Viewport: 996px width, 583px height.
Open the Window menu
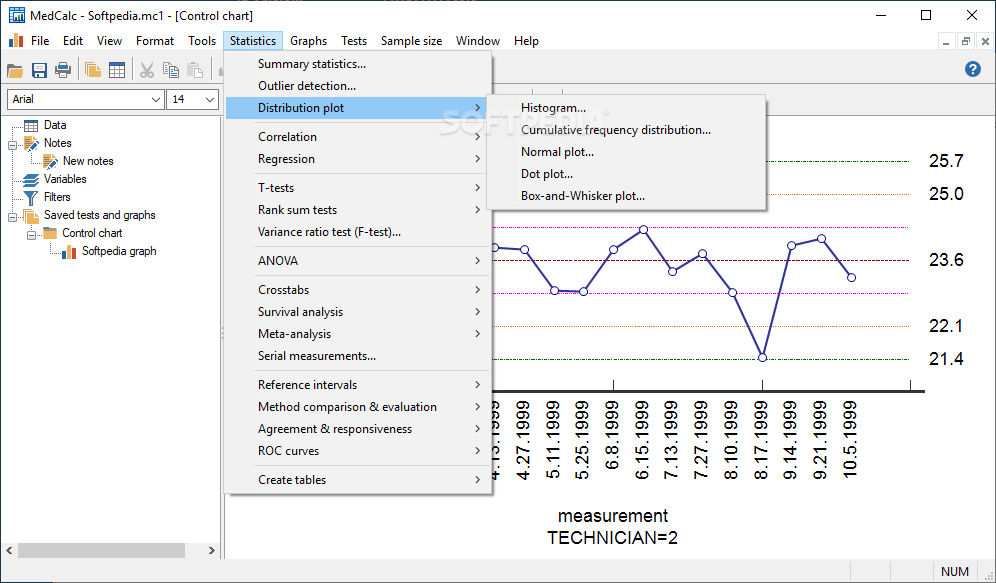[x=478, y=41]
